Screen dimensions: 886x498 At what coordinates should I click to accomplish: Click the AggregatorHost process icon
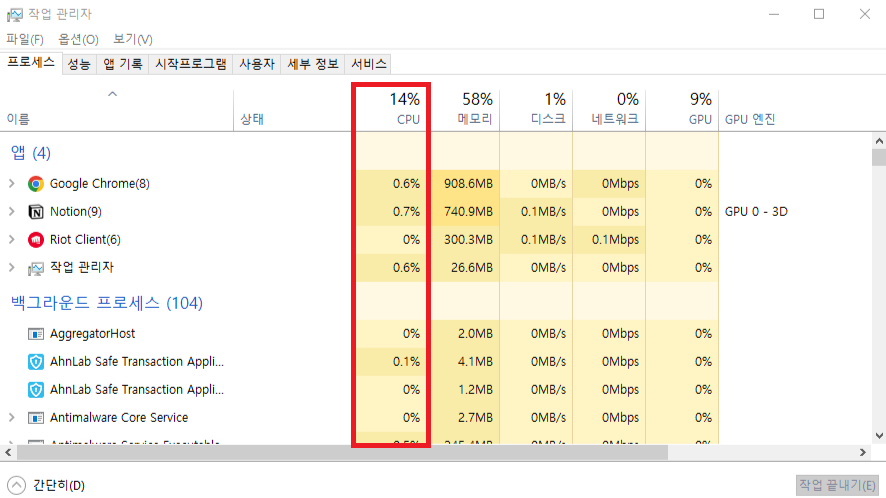[36, 334]
